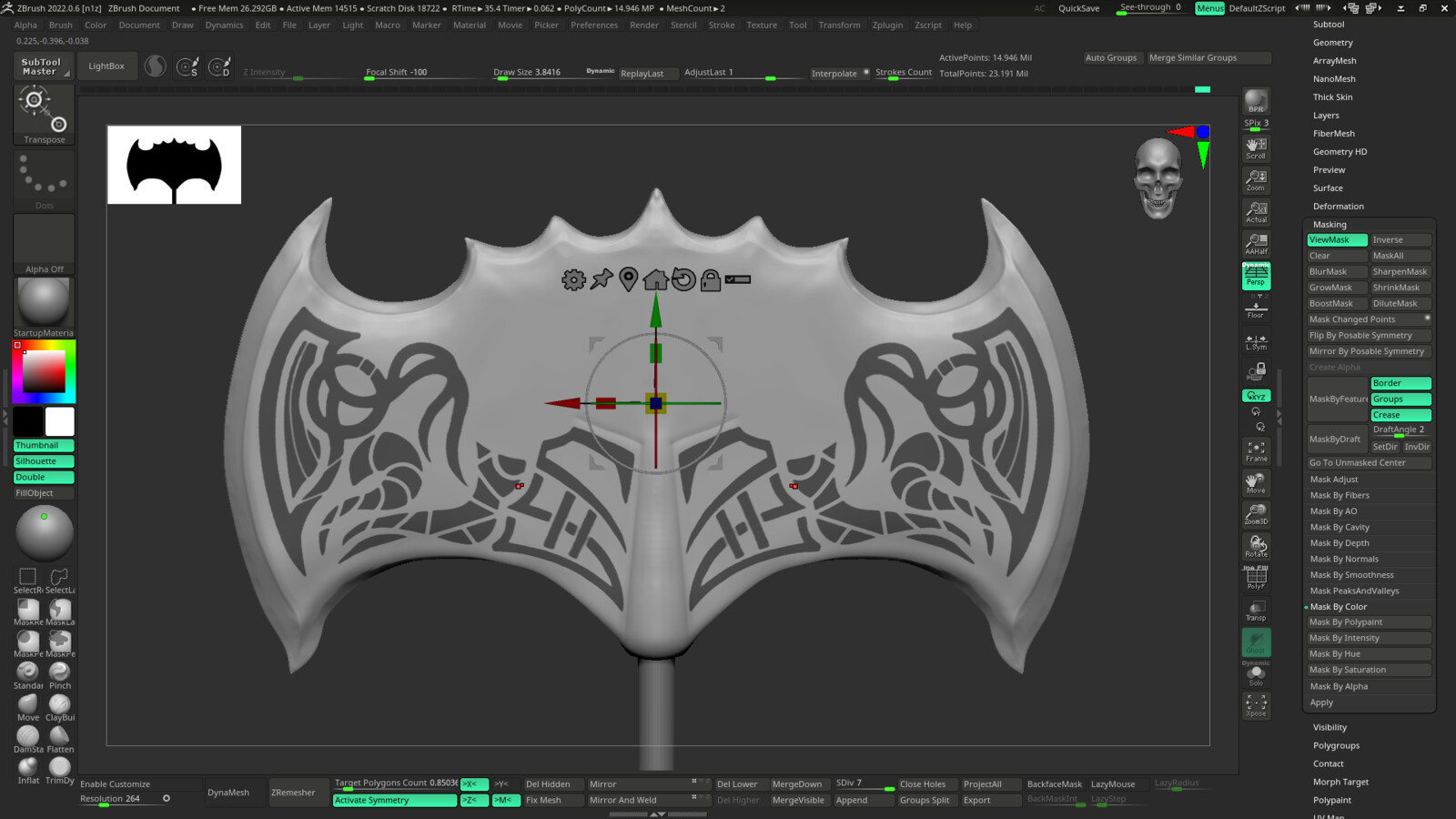Screen dimensions: 1456x819
Task: Toggle ViewMask in Masking panel
Action: tap(1337, 240)
